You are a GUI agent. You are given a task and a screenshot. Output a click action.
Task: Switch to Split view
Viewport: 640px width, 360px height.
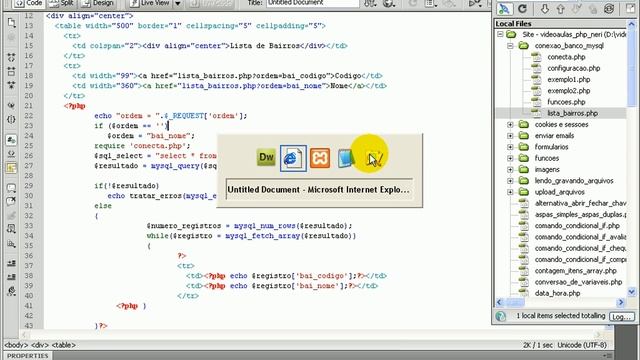61,3
